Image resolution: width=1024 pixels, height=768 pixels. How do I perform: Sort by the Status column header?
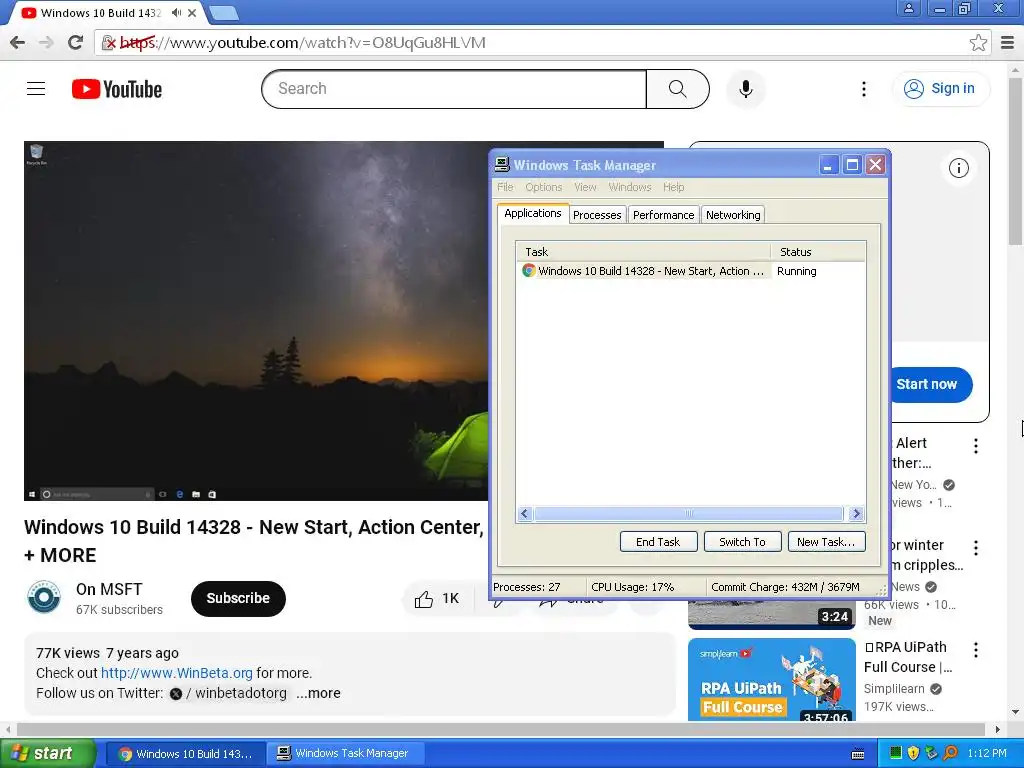(x=818, y=252)
